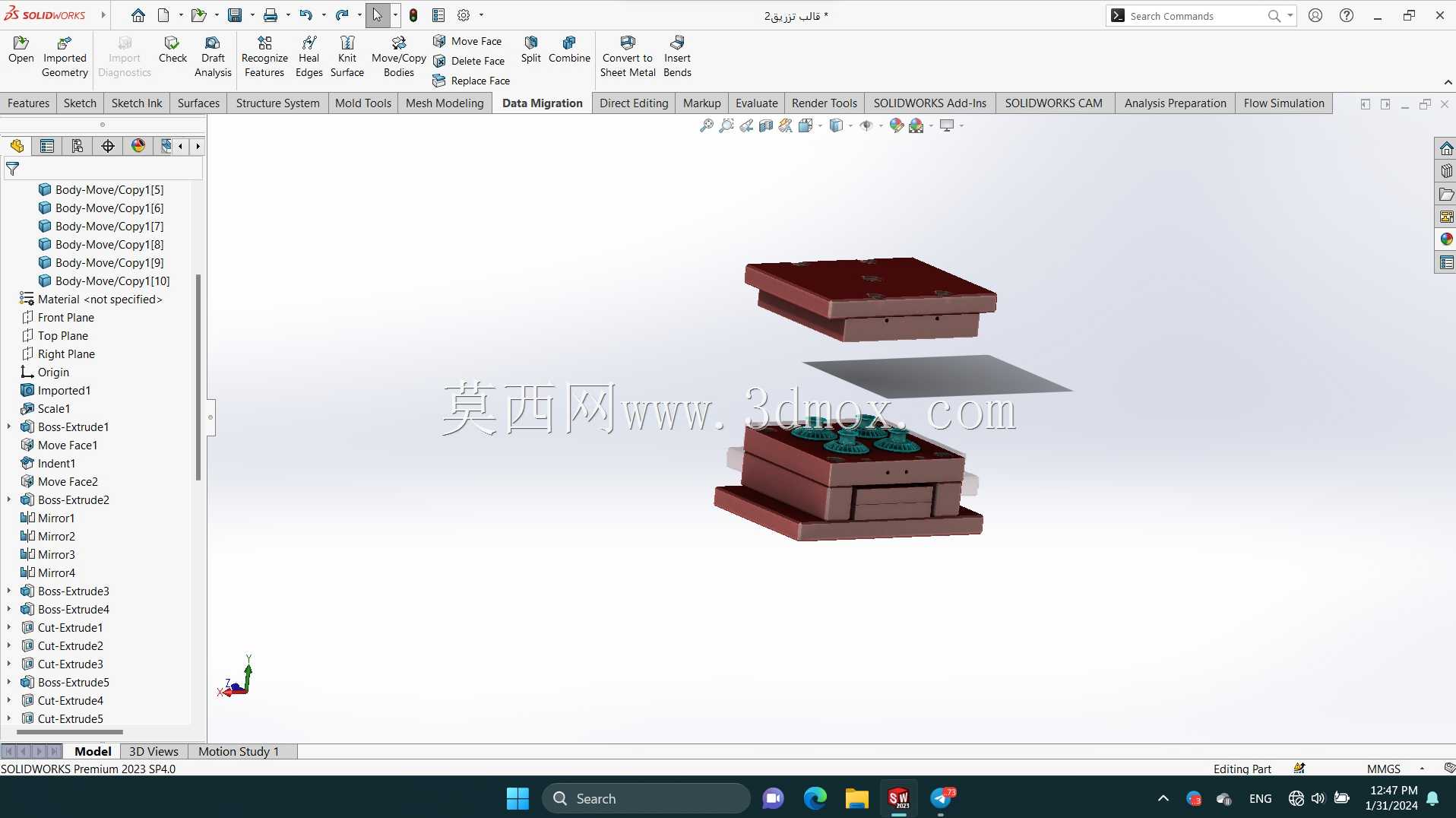This screenshot has height=818, width=1456.
Task: Activate the Combine tool
Action: pos(569,50)
